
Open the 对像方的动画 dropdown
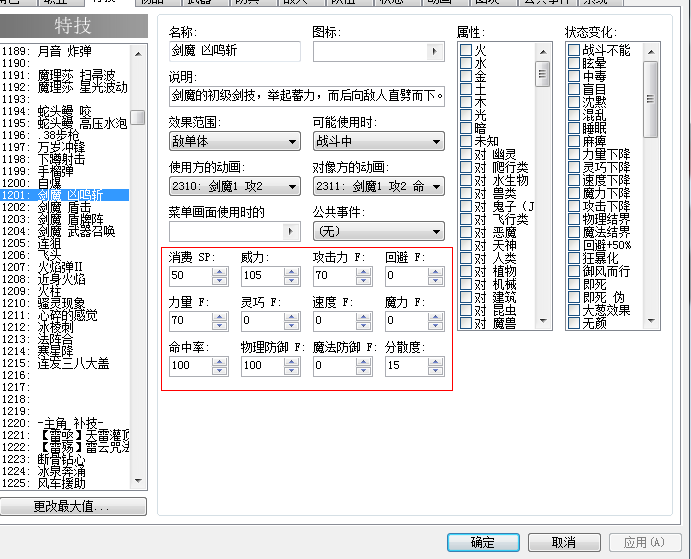click(x=379, y=186)
